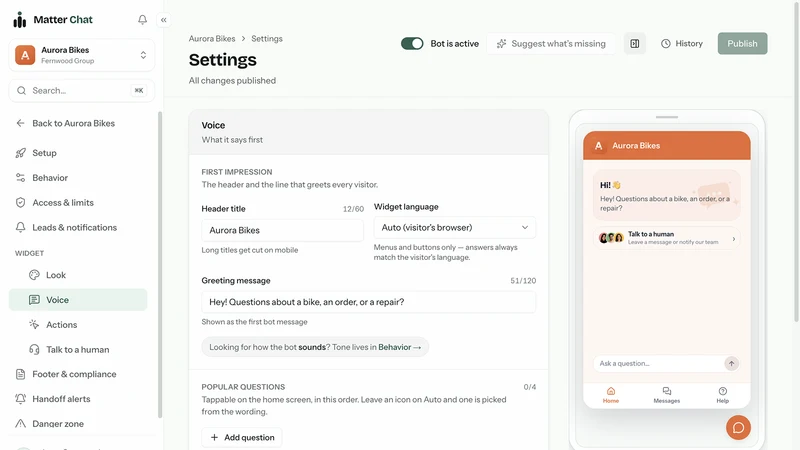
Task: Click the Greeting message input field
Action: click(x=368, y=302)
